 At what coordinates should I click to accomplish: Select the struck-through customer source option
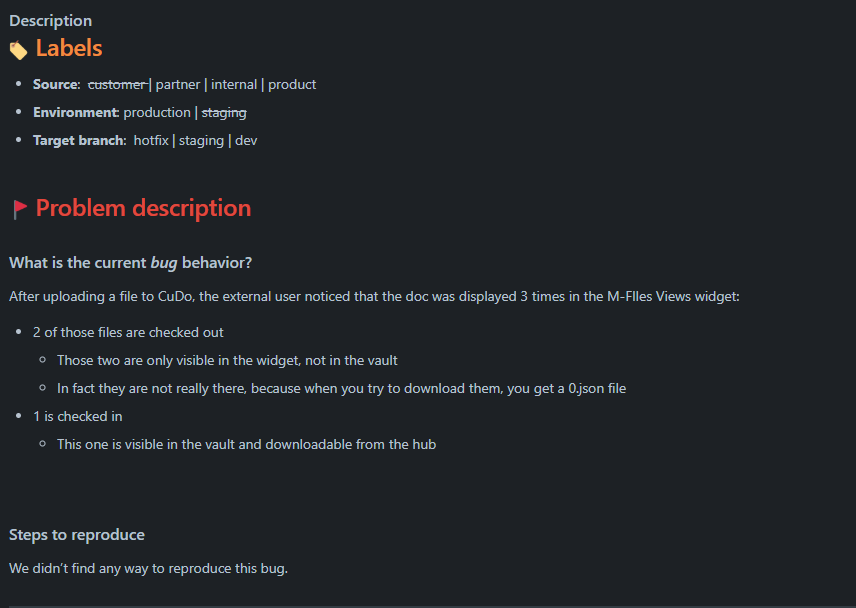117,85
